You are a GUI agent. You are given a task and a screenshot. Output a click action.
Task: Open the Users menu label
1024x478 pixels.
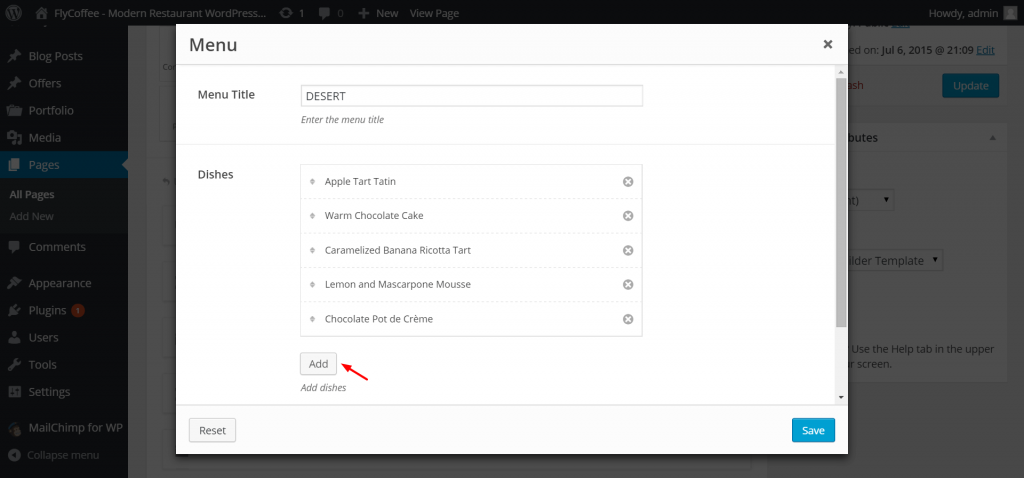click(43, 338)
